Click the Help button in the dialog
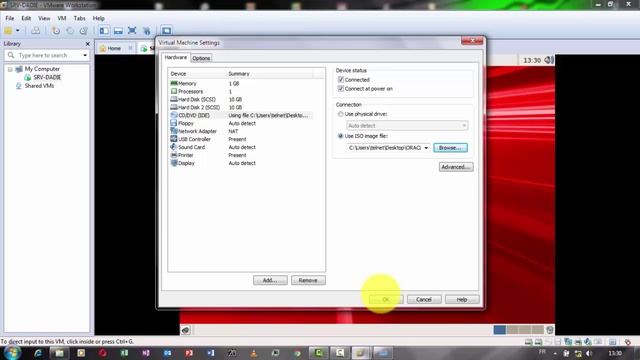Viewport: 640px width, 360px height. pyautogui.click(x=462, y=300)
